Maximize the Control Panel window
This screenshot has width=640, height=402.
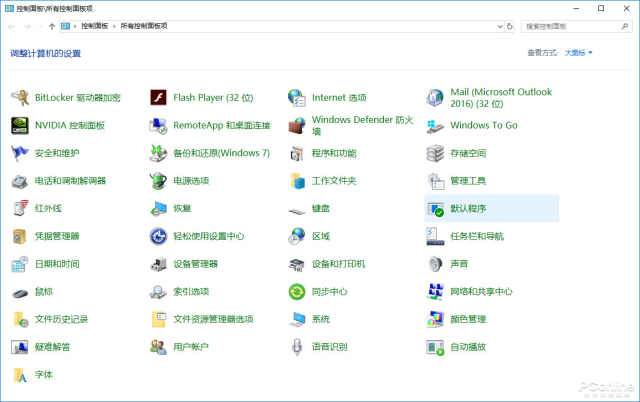pos(601,8)
